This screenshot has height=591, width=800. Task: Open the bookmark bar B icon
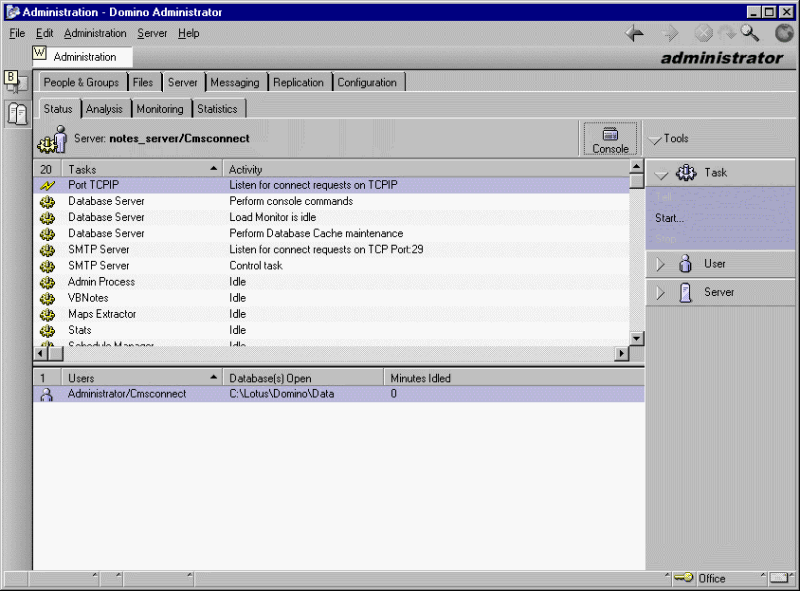coord(16,82)
